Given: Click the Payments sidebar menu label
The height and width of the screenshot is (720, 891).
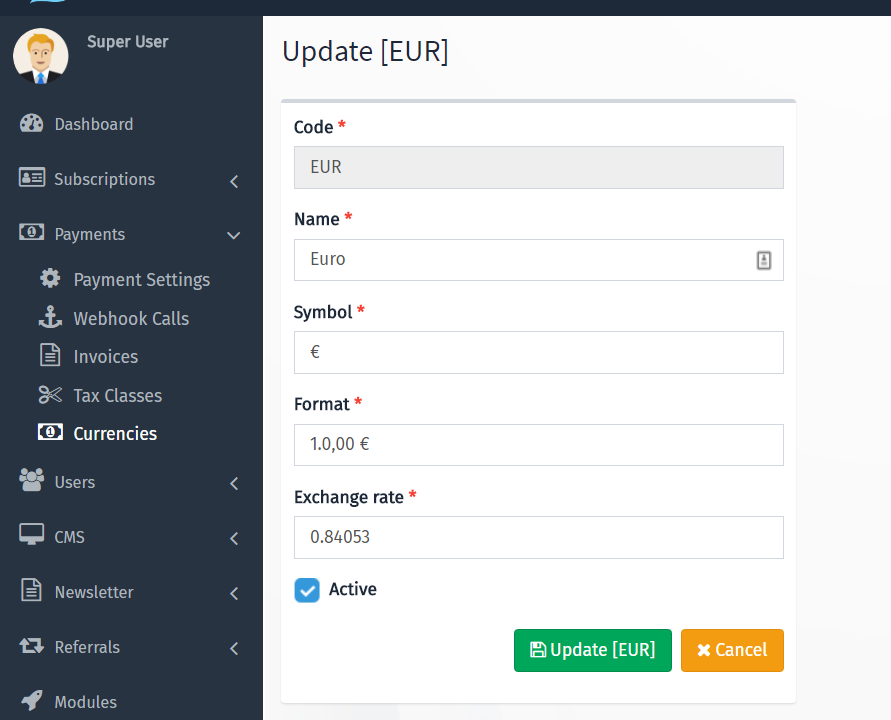Looking at the screenshot, I should click(x=90, y=234).
